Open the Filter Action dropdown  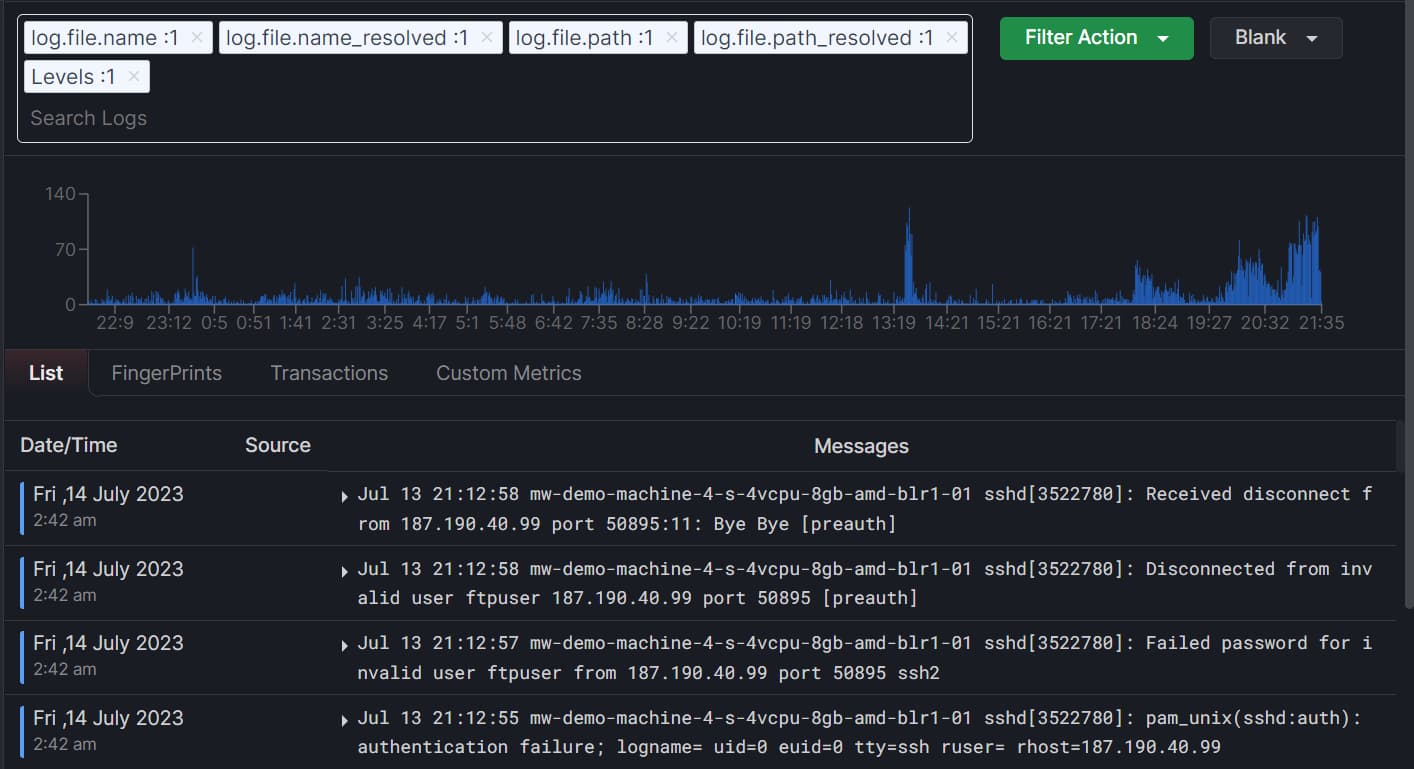point(1096,38)
